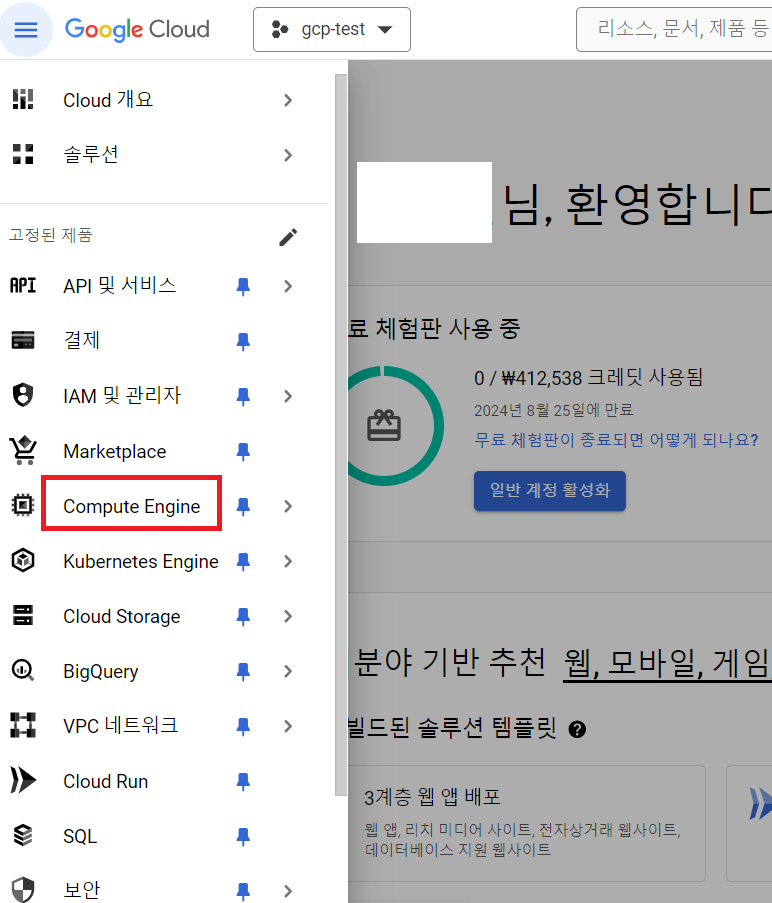The height and width of the screenshot is (903, 772).
Task: Open BigQuery
Action: pyautogui.click(x=101, y=671)
